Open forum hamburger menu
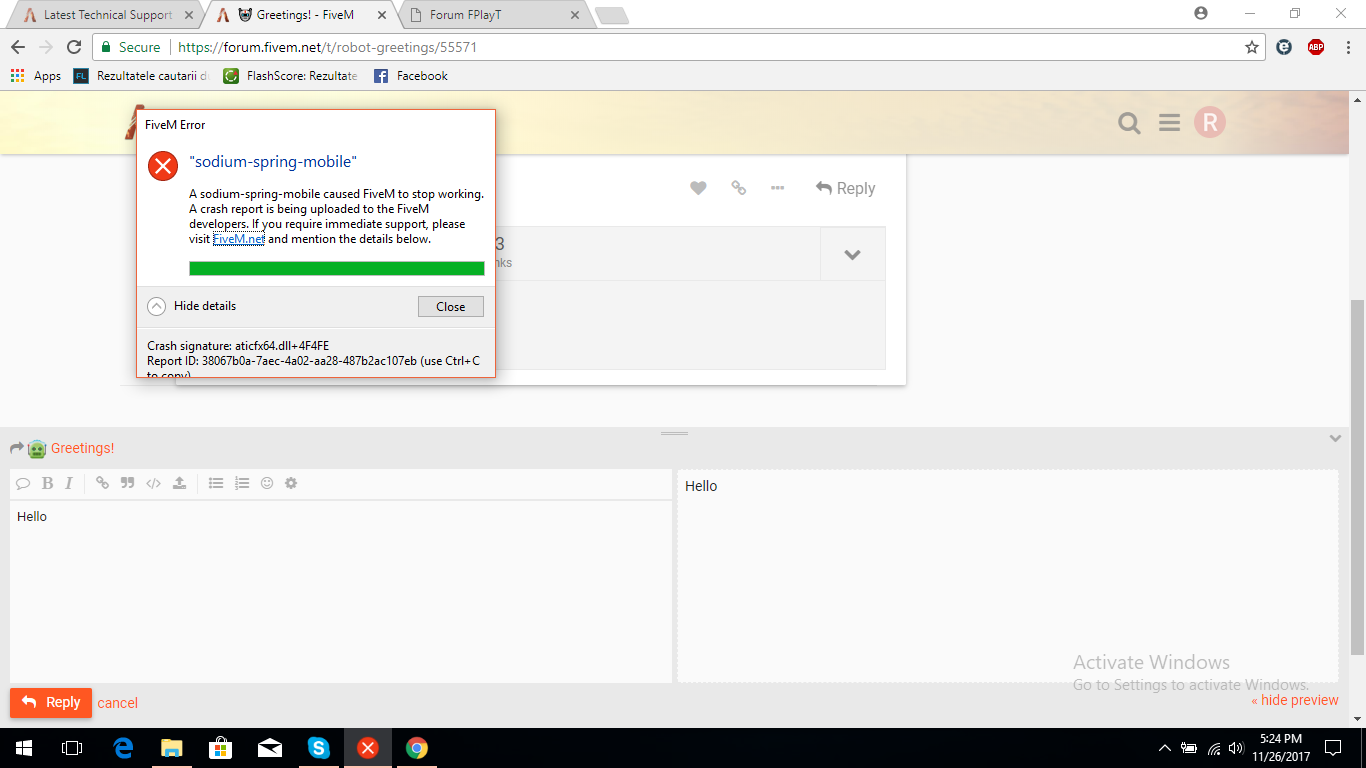 1169,123
